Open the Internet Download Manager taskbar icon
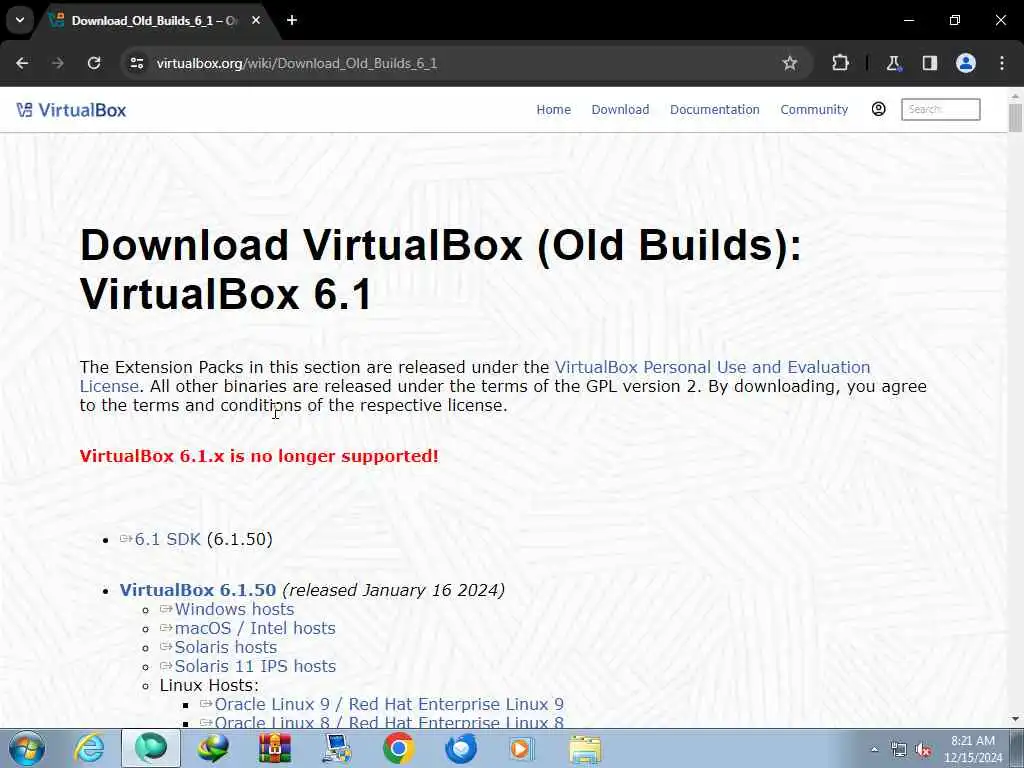1024x768 pixels. (214, 748)
